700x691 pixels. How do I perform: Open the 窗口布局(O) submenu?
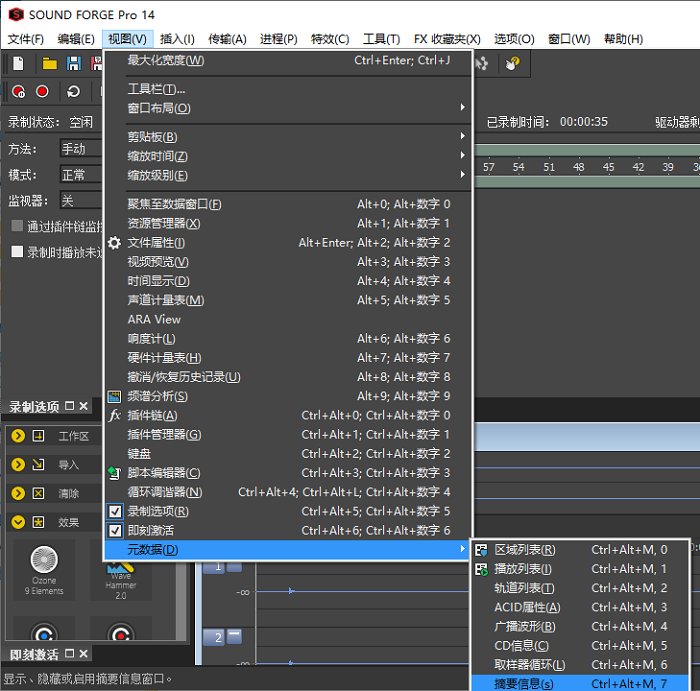tap(288, 108)
